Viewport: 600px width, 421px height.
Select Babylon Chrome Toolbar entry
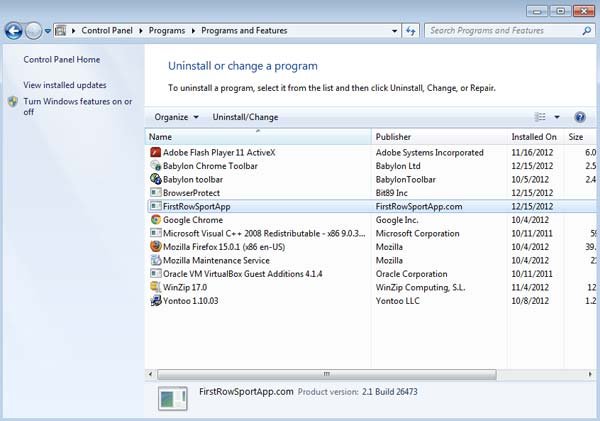pyautogui.click(x=210, y=166)
